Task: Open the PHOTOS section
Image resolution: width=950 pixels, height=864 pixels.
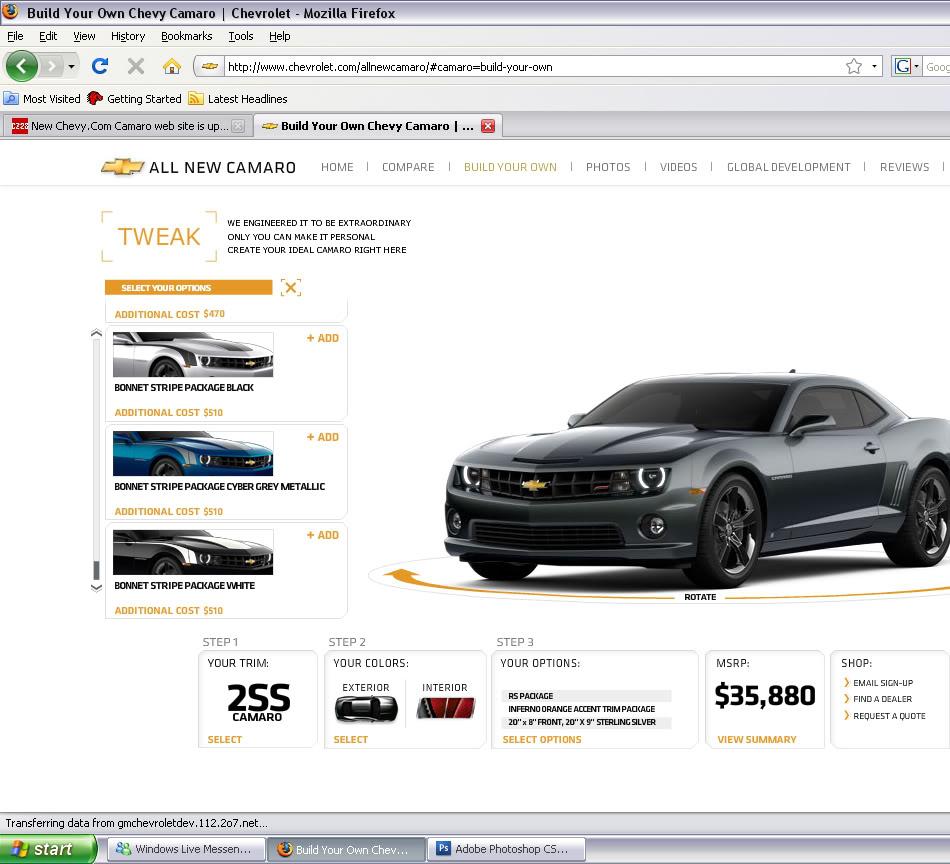Action: click(x=608, y=167)
